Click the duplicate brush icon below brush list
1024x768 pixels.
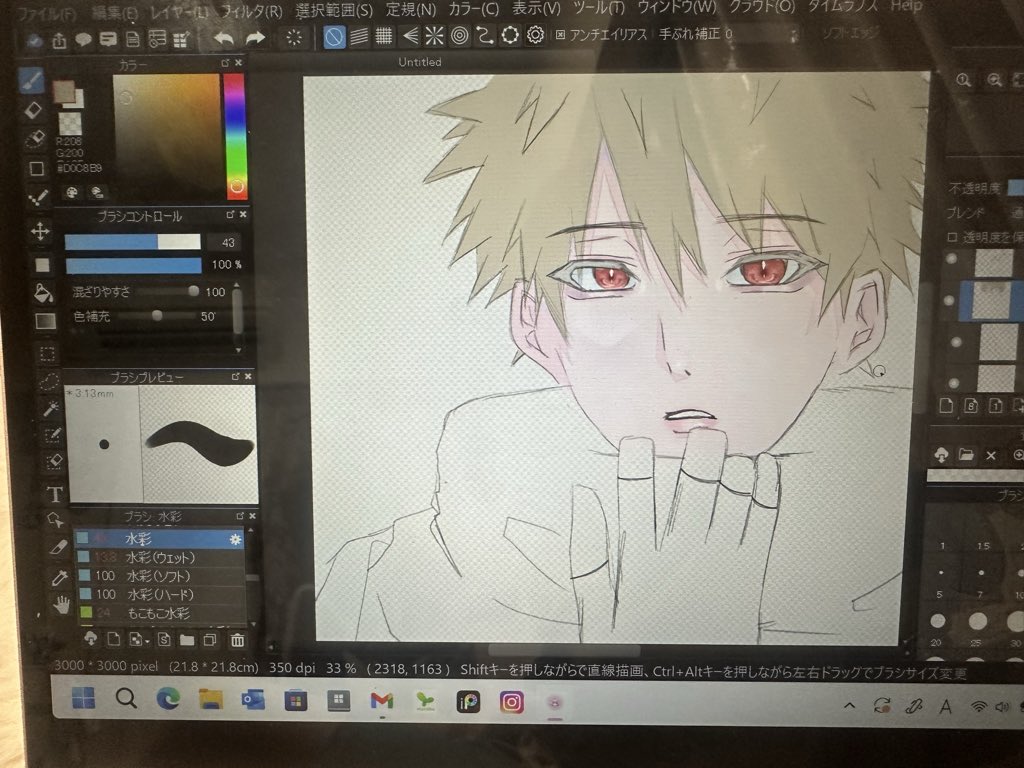pos(210,640)
